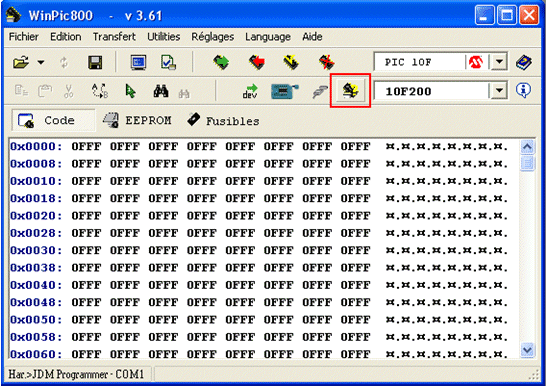Minimize the WinPic800 window
This screenshot has height=387, width=546.
tap(484, 16)
